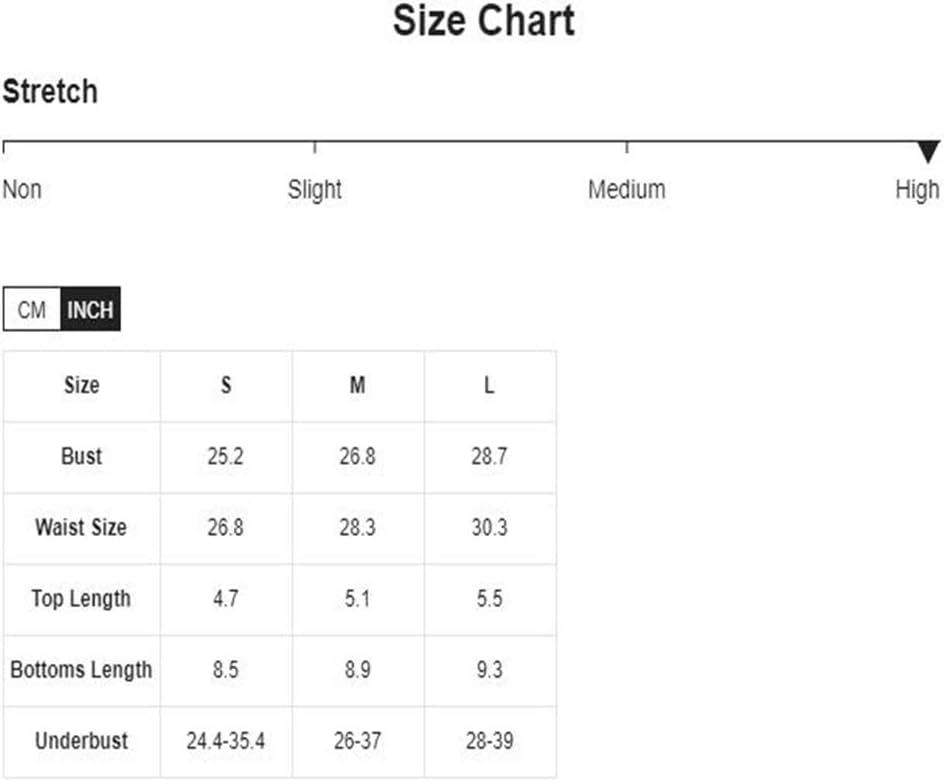Select the L size column header
Screen dimensions: 944x782
(x=489, y=385)
